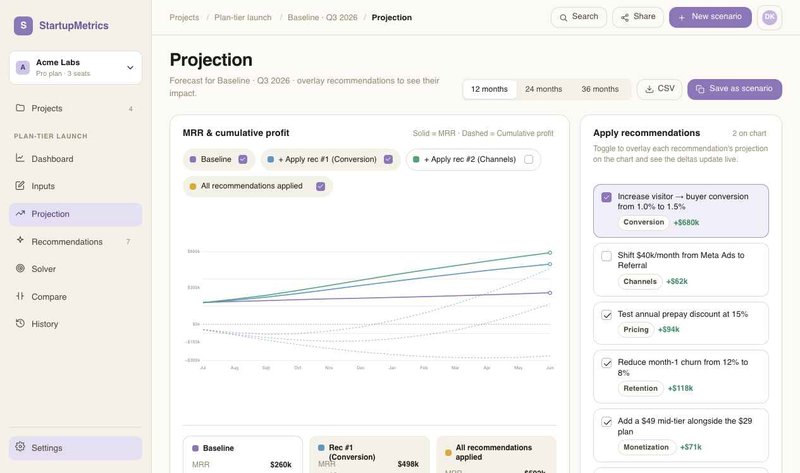
Task: Click the CSV download icon
Action: click(x=649, y=89)
